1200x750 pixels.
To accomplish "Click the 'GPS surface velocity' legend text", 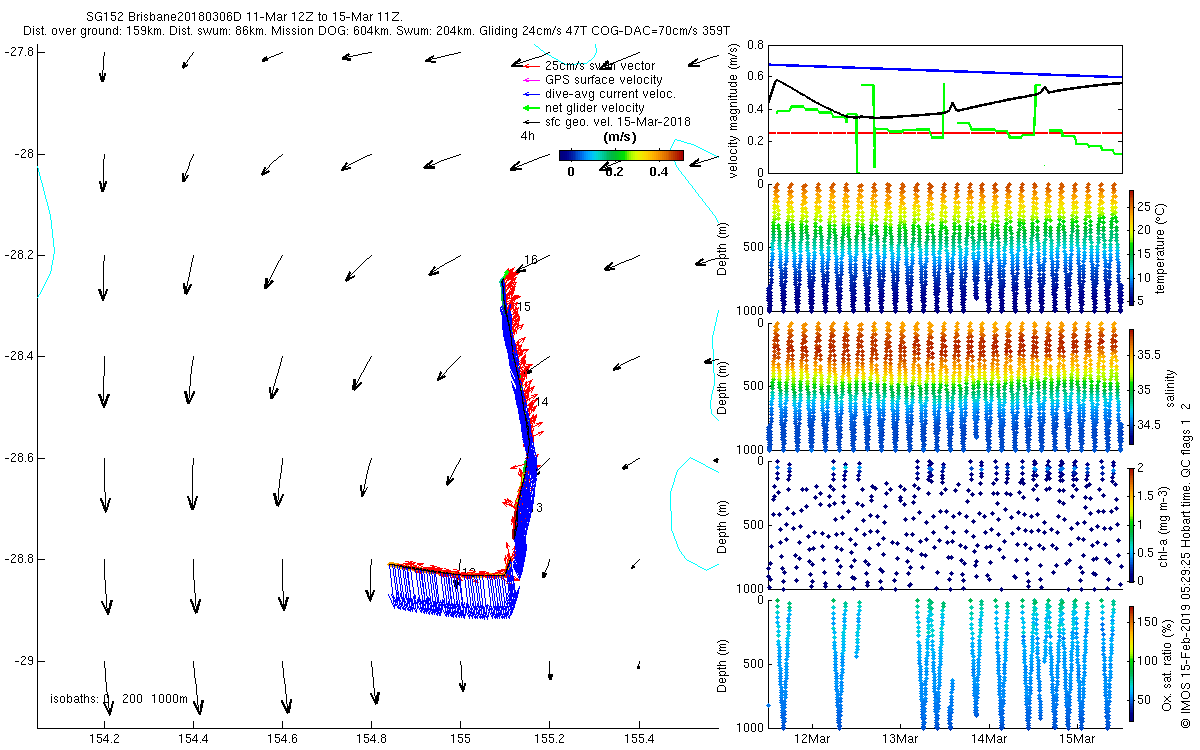I will coord(603,80).
